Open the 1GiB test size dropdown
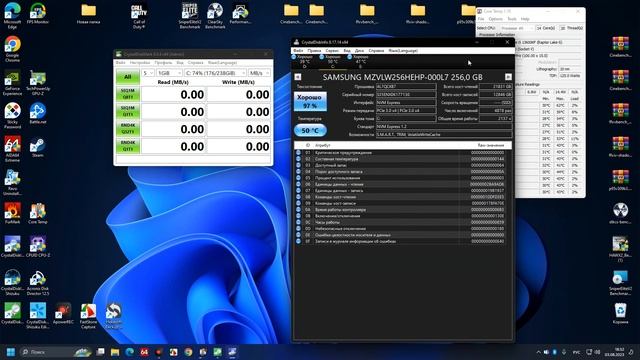640x360 pixels. coord(169,73)
